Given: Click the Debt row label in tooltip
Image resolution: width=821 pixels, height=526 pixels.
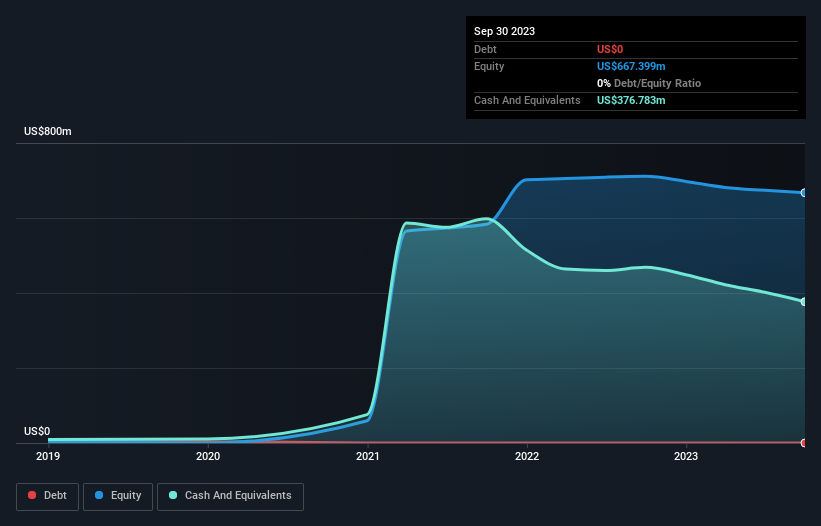Looking at the screenshot, I should pos(485,49).
